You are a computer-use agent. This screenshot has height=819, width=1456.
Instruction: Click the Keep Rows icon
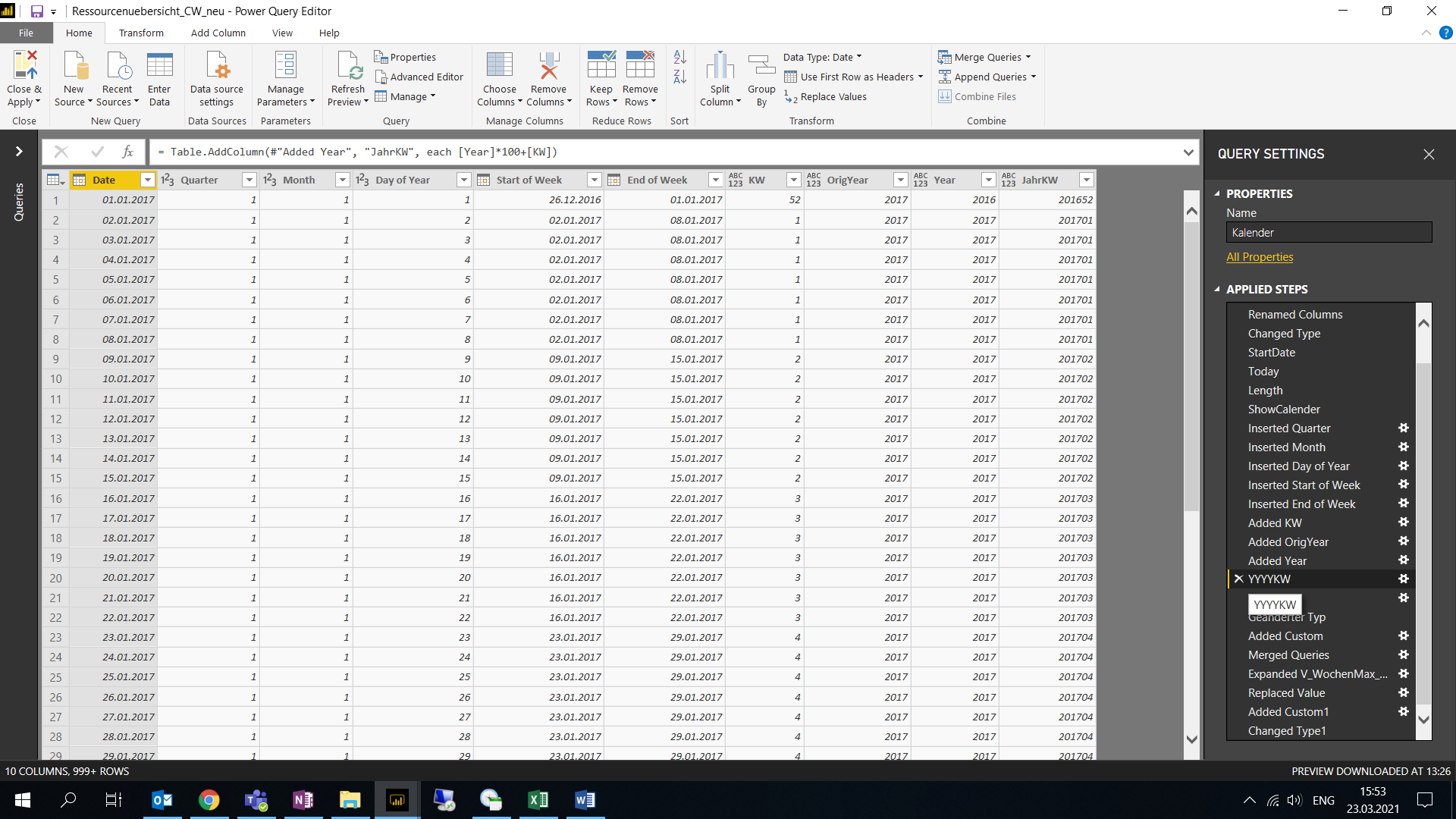[x=601, y=66]
